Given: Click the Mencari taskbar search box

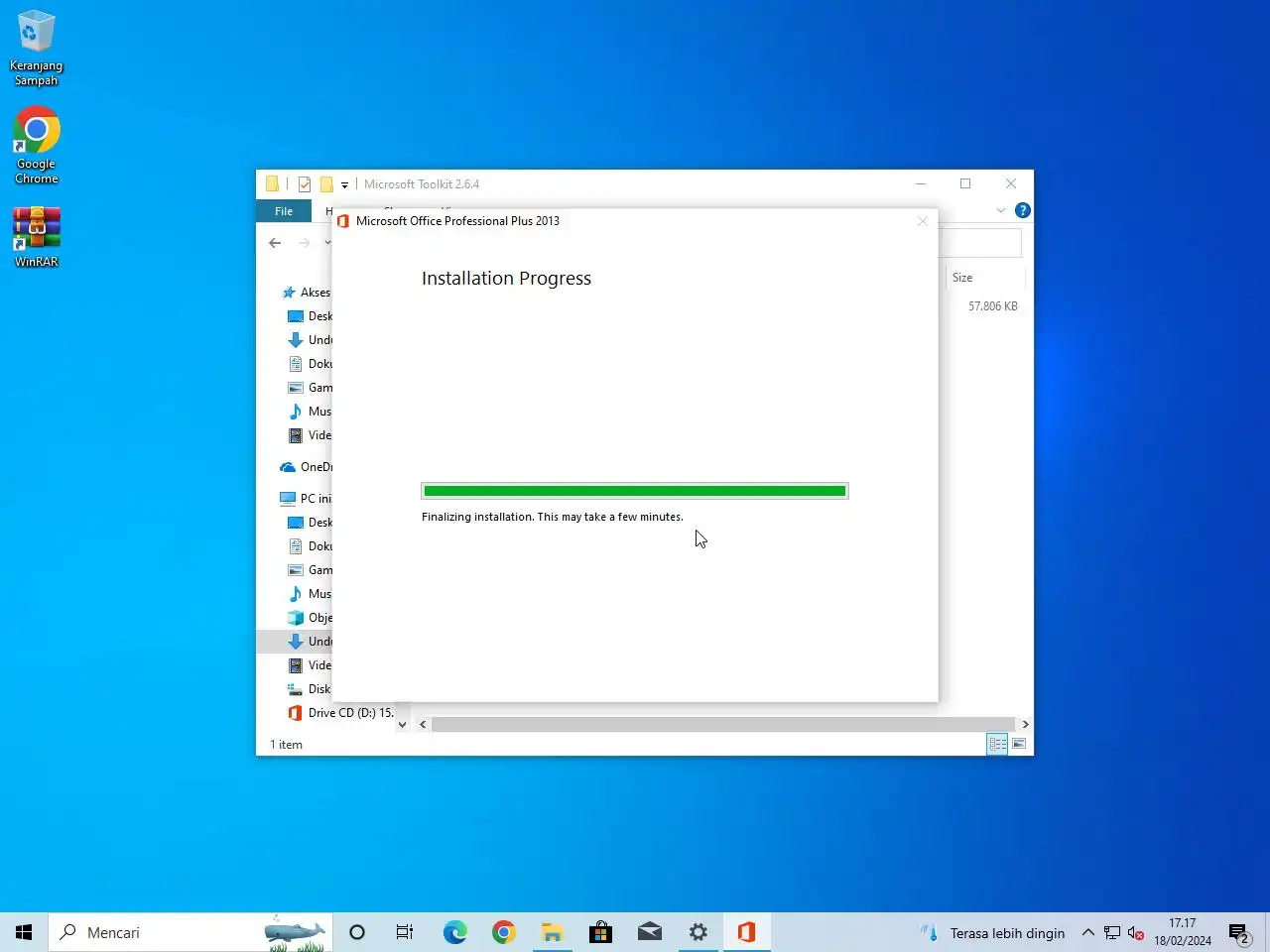Looking at the screenshot, I should pyautogui.click(x=190, y=932).
